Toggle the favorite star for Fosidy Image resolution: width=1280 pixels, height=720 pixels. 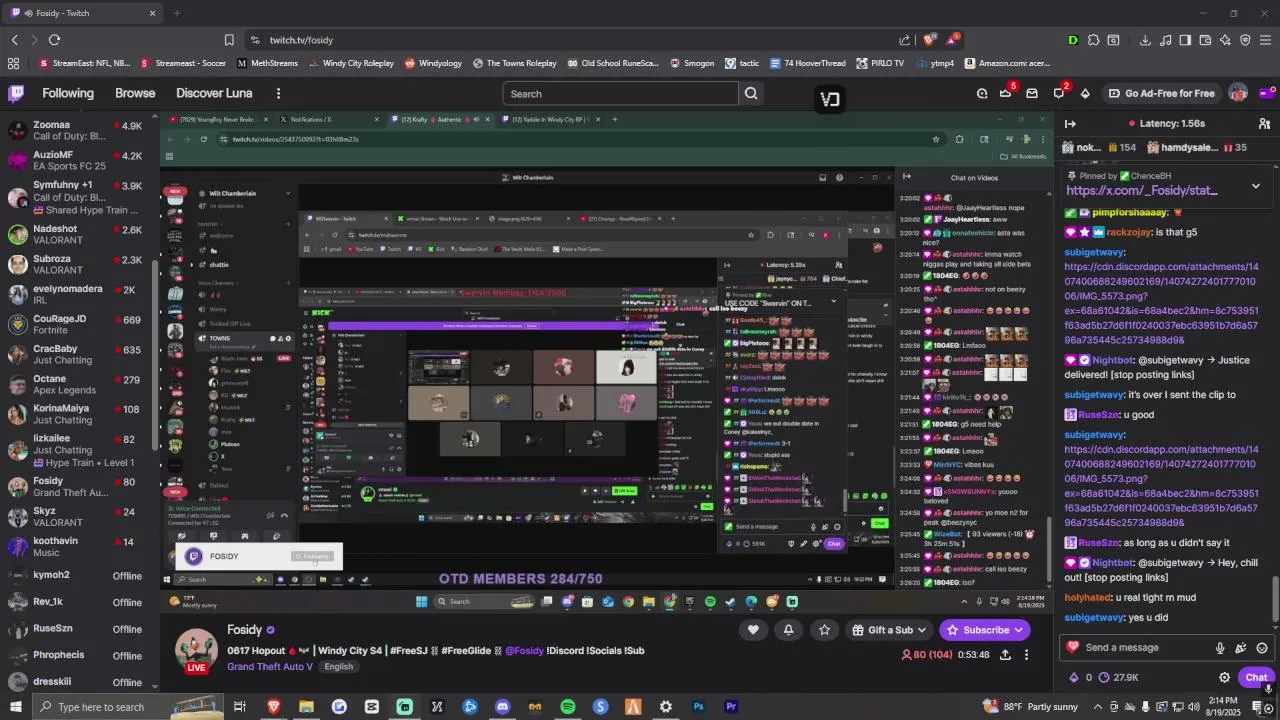pos(824,629)
